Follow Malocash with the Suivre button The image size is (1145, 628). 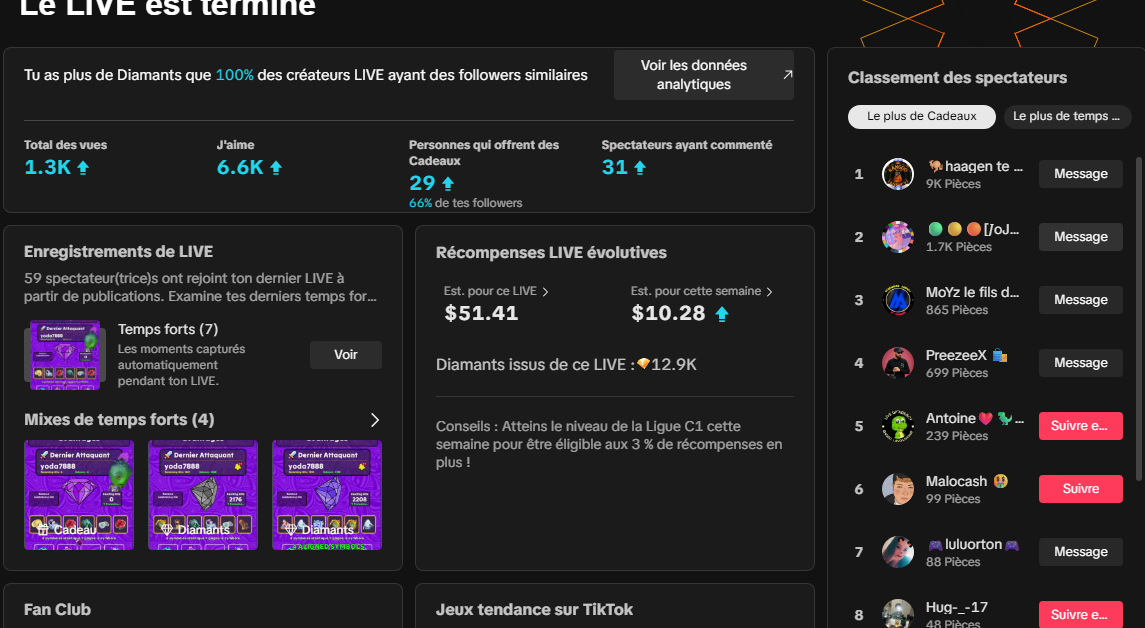tap(1080, 489)
